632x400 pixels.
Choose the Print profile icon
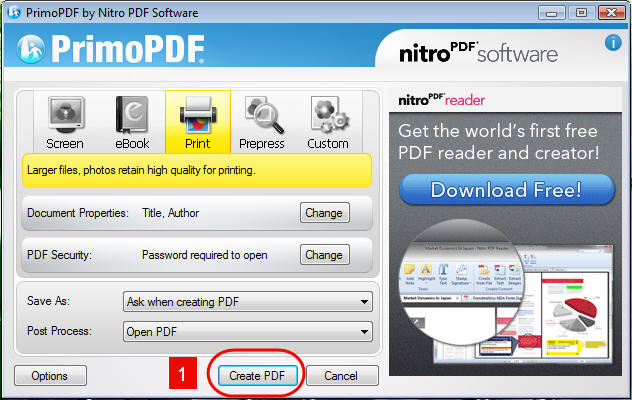click(198, 122)
